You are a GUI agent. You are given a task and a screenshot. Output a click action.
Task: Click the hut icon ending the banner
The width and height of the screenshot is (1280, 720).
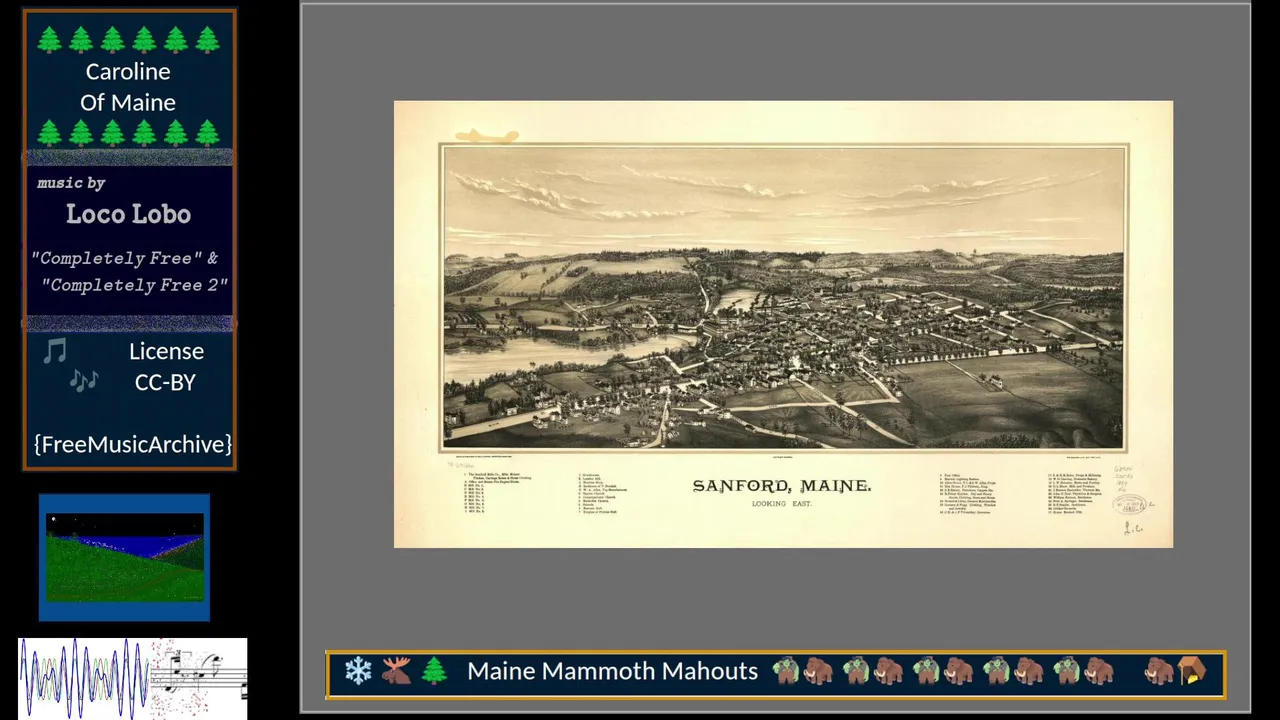(x=1192, y=671)
